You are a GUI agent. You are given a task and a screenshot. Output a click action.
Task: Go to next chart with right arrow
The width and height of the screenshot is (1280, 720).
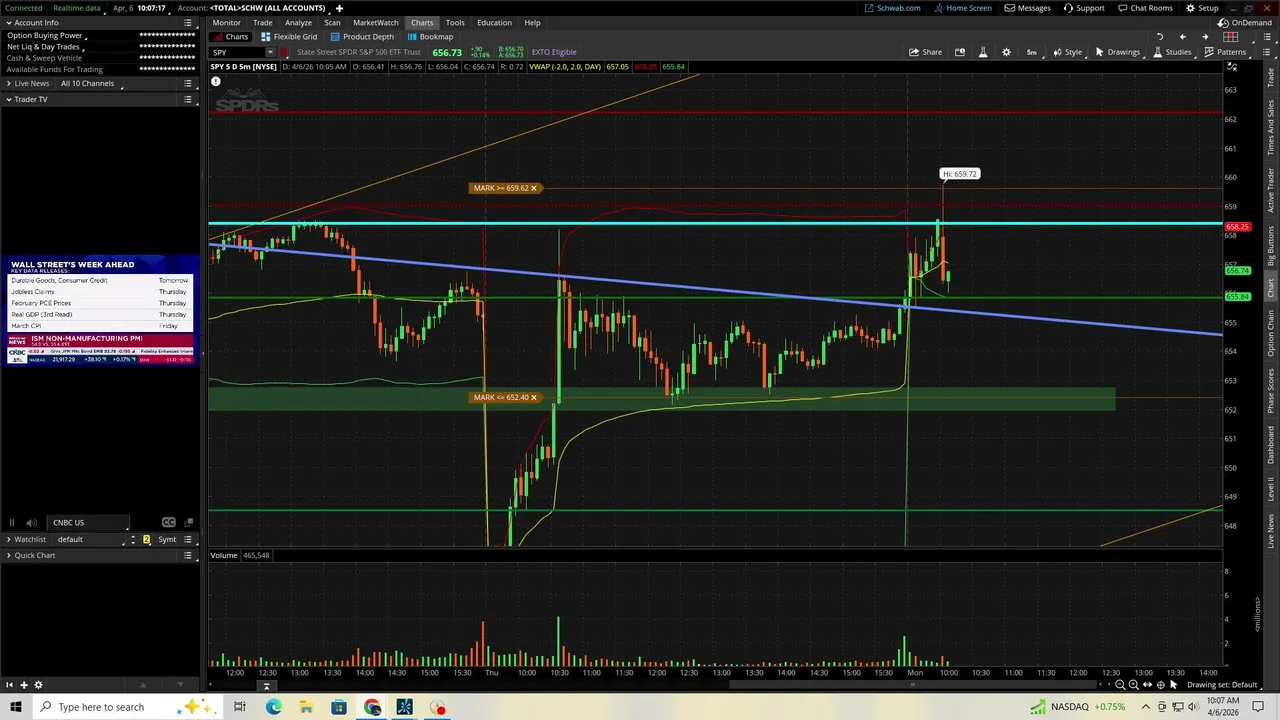pos(1204,37)
